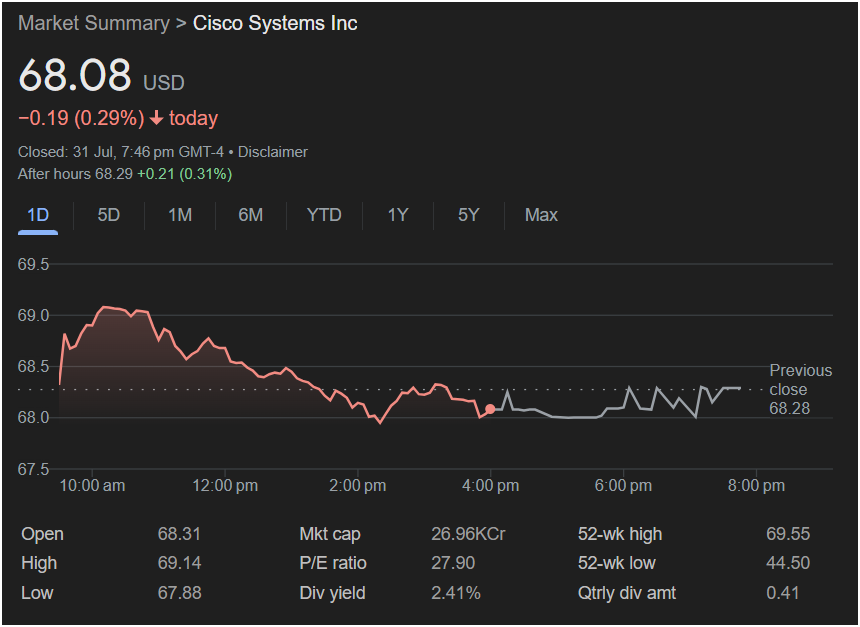The height and width of the screenshot is (627, 860).
Task: Click the 52-wk high value 69.55
Action: click(788, 534)
